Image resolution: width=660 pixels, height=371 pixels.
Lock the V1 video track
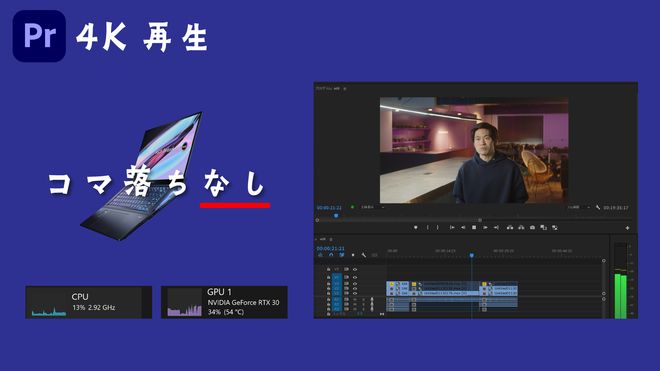click(x=329, y=294)
